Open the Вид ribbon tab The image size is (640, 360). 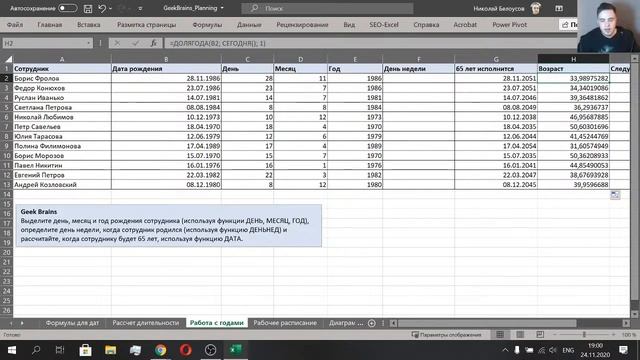pos(349,24)
